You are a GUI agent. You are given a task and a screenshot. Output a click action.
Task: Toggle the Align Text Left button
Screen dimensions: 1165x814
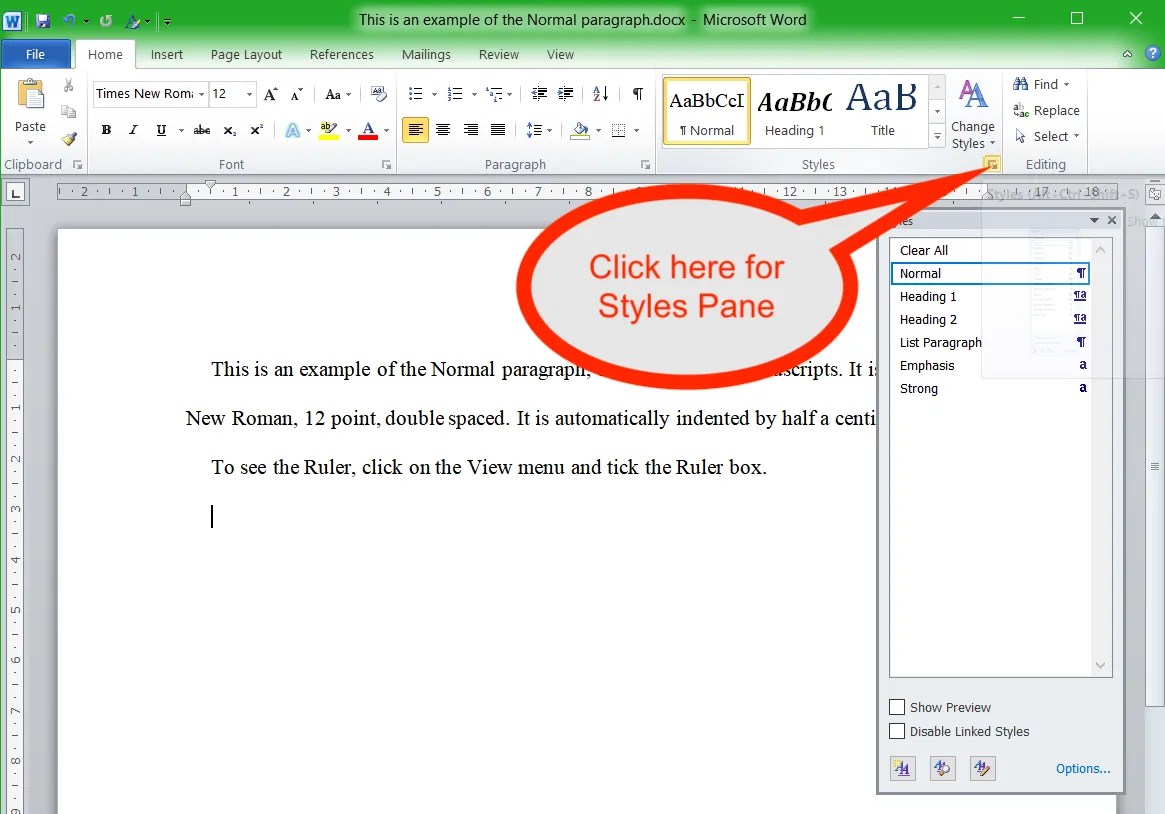(415, 130)
